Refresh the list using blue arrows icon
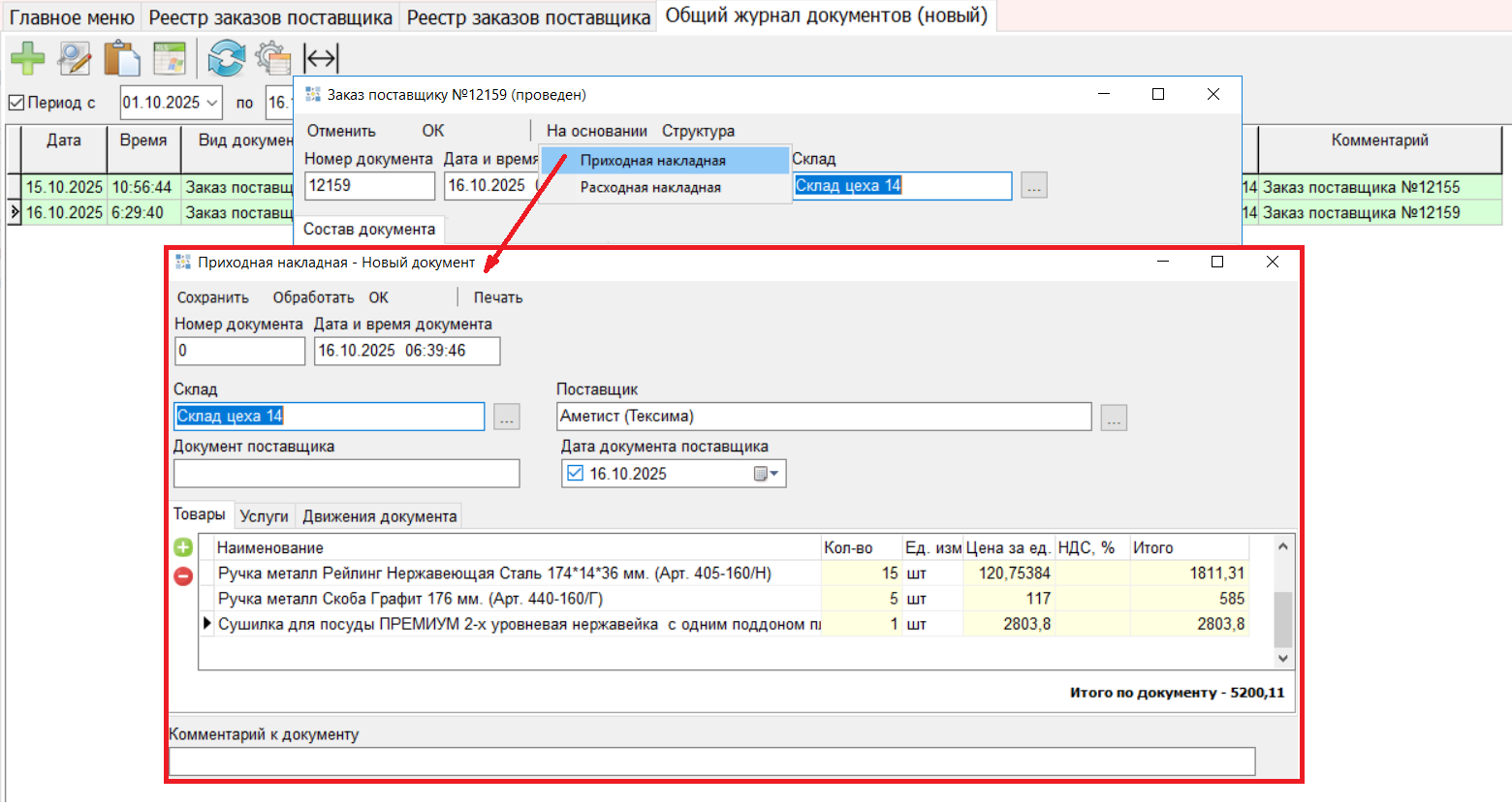 coord(226,58)
